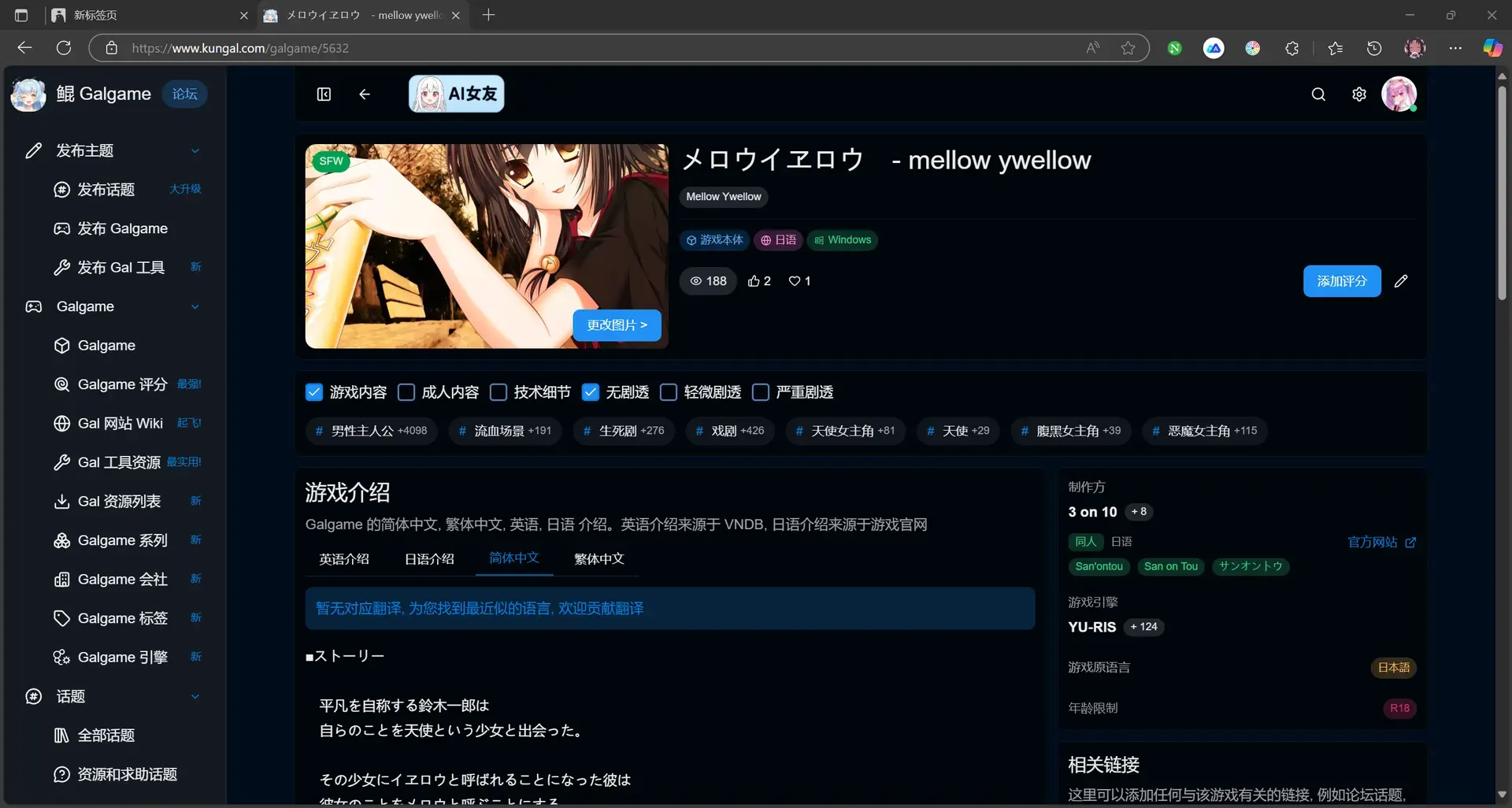Open the Copilot icon in toolbar
This screenshot has height=808, width=1512.
[1492, 48]
